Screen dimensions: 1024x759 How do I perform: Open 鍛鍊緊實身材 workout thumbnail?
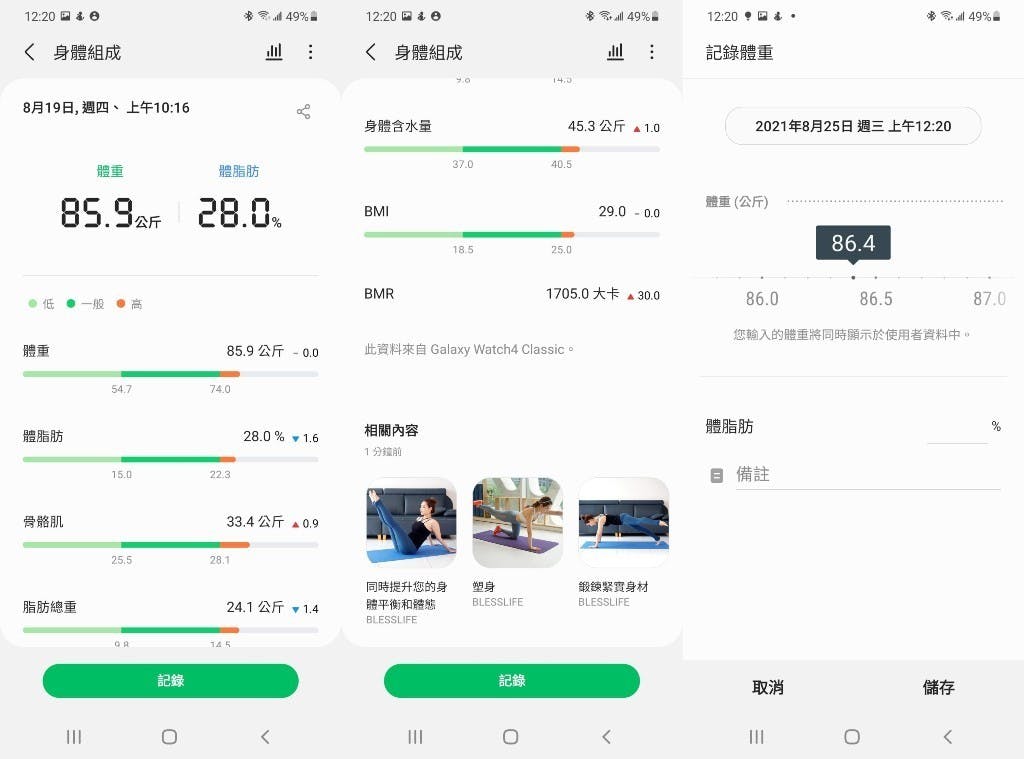624,522
